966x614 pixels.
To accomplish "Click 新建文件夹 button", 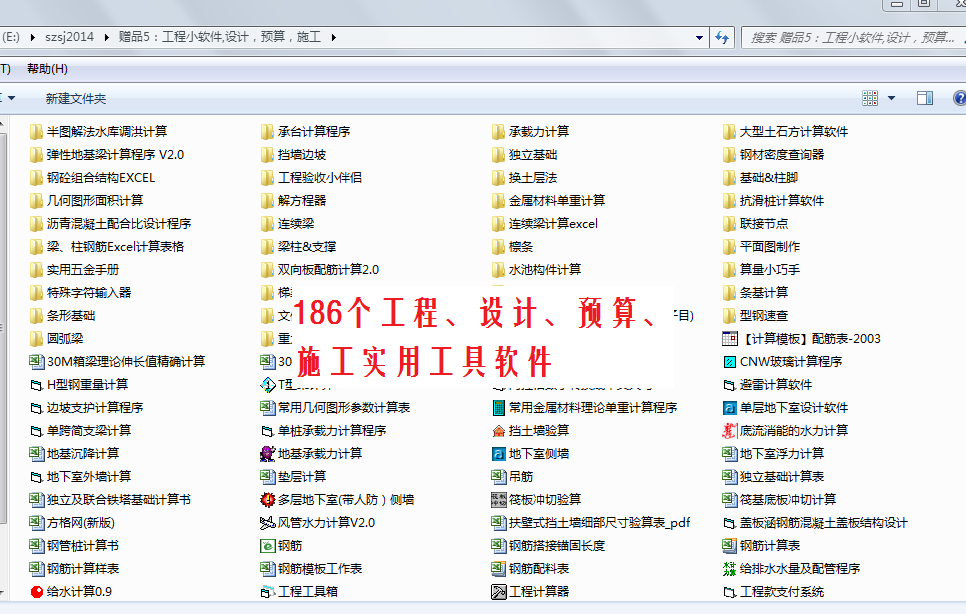I will (75, 99).
